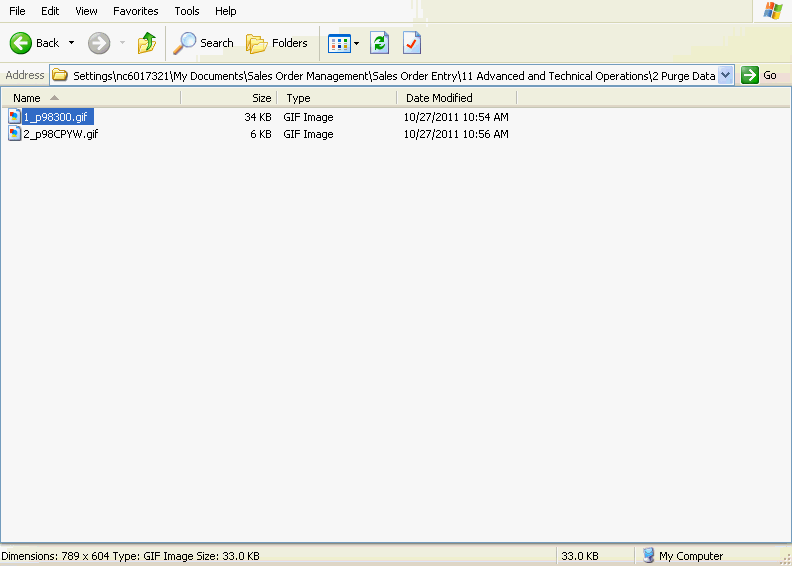792x566 pixels.
Task: Expand the Views dropdown arrow
Action: [357, 43]
